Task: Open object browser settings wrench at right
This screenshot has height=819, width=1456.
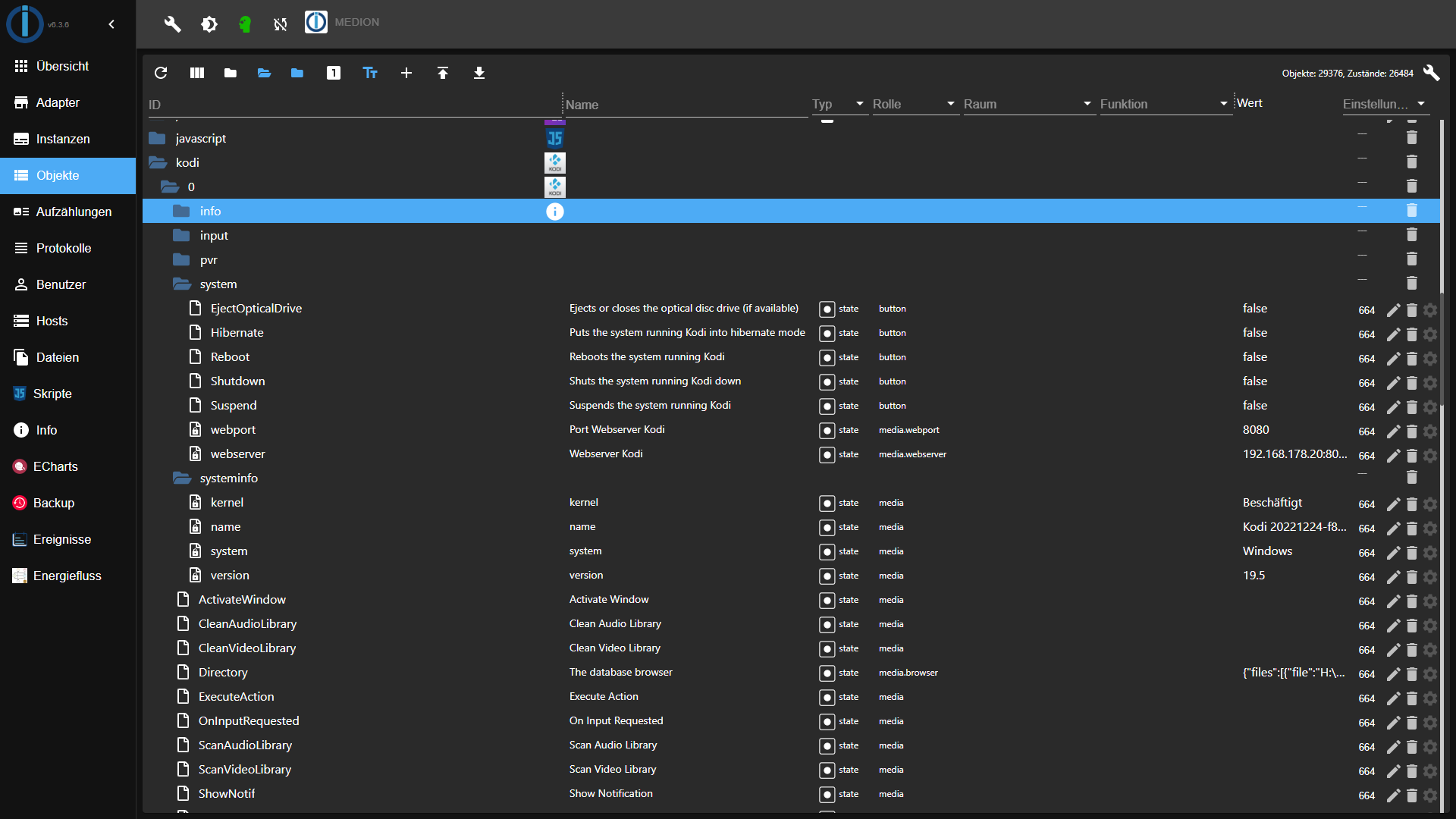Action: pyautogui.click(x=1432, y=73)
